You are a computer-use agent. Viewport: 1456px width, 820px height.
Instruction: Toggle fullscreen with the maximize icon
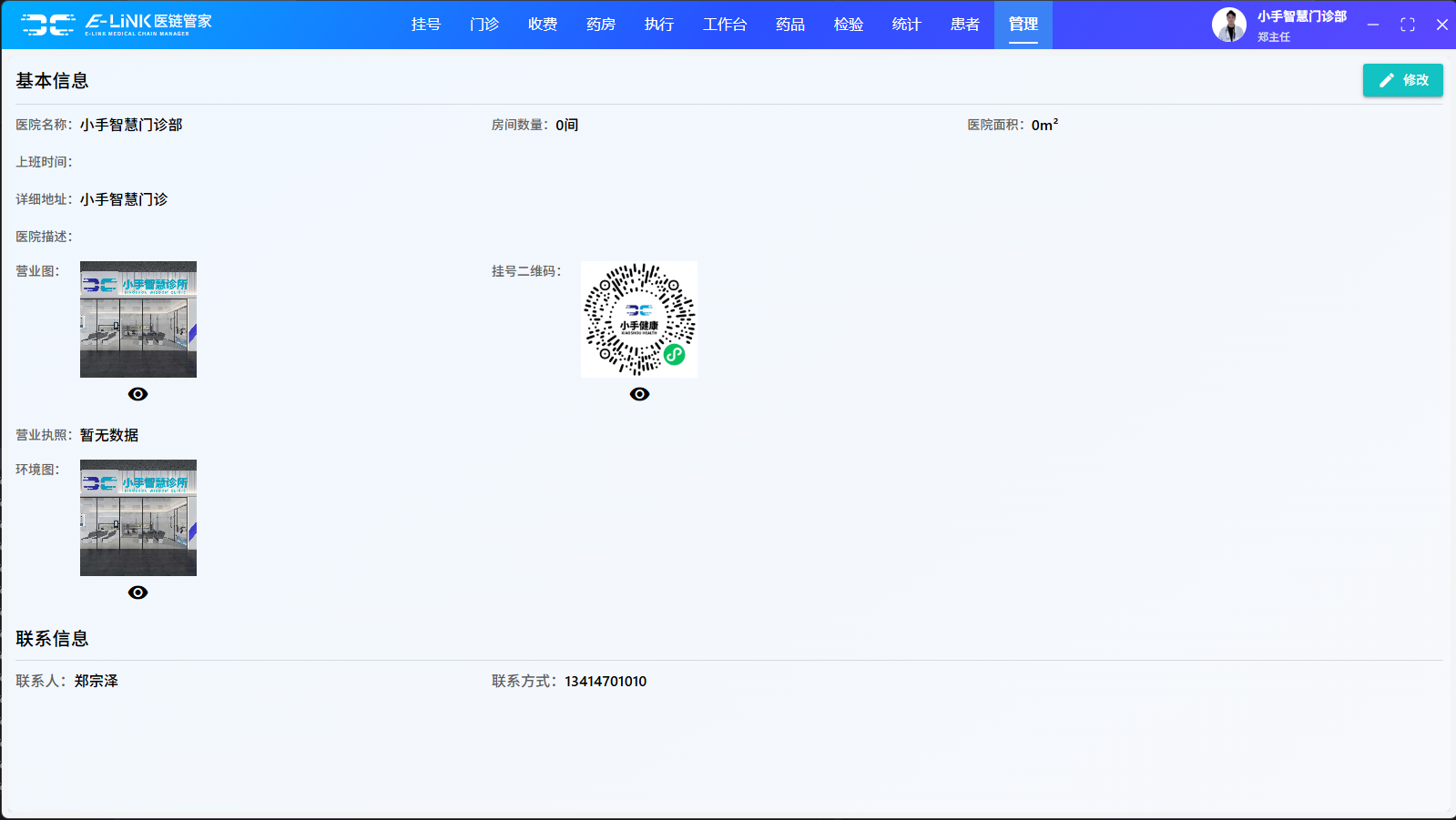pos(1408,25)
